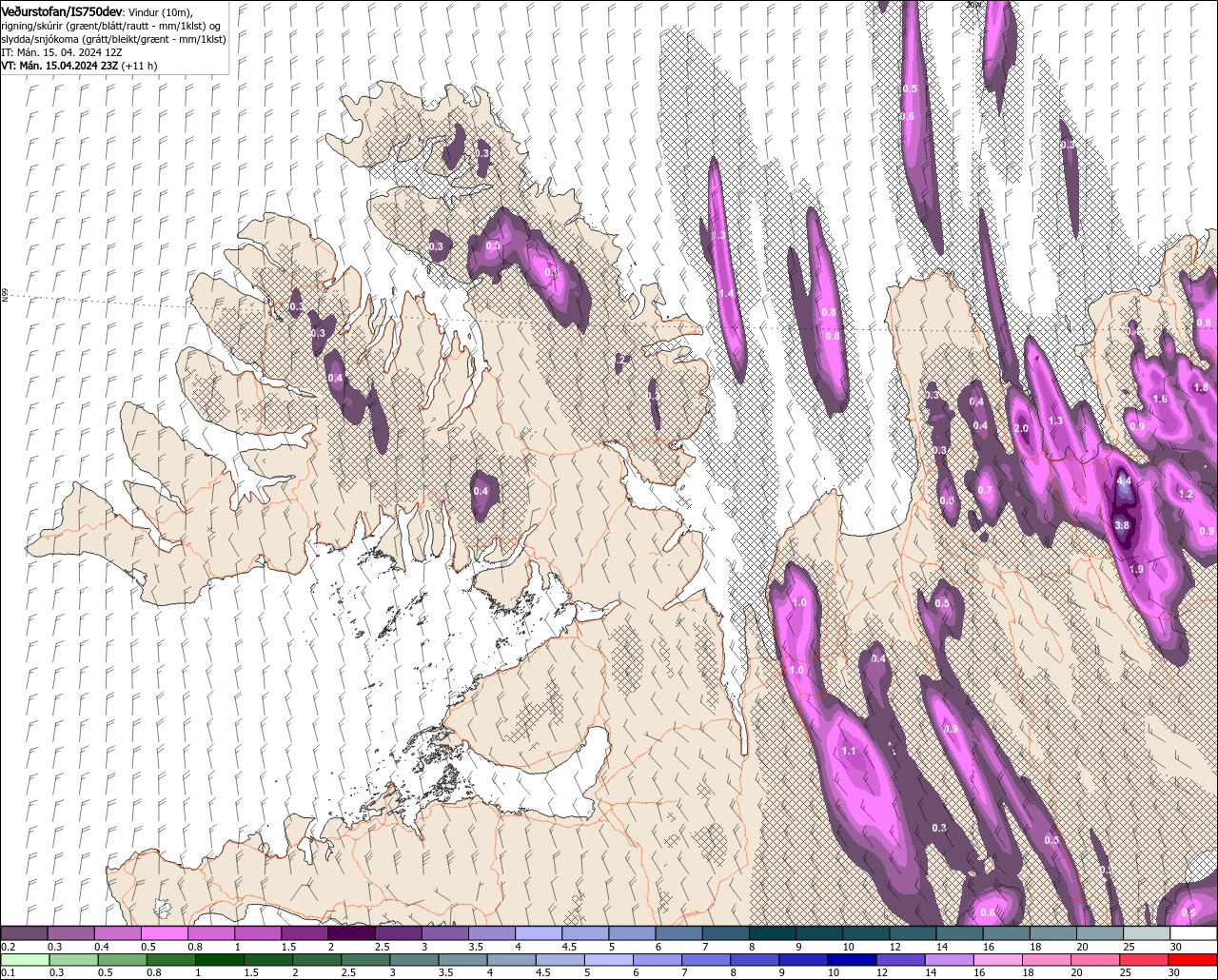Select the dark green 1–1.5 swatch, bottom legend row
This screenshot has height=980, width=1218.
click(x=220, y=960)
